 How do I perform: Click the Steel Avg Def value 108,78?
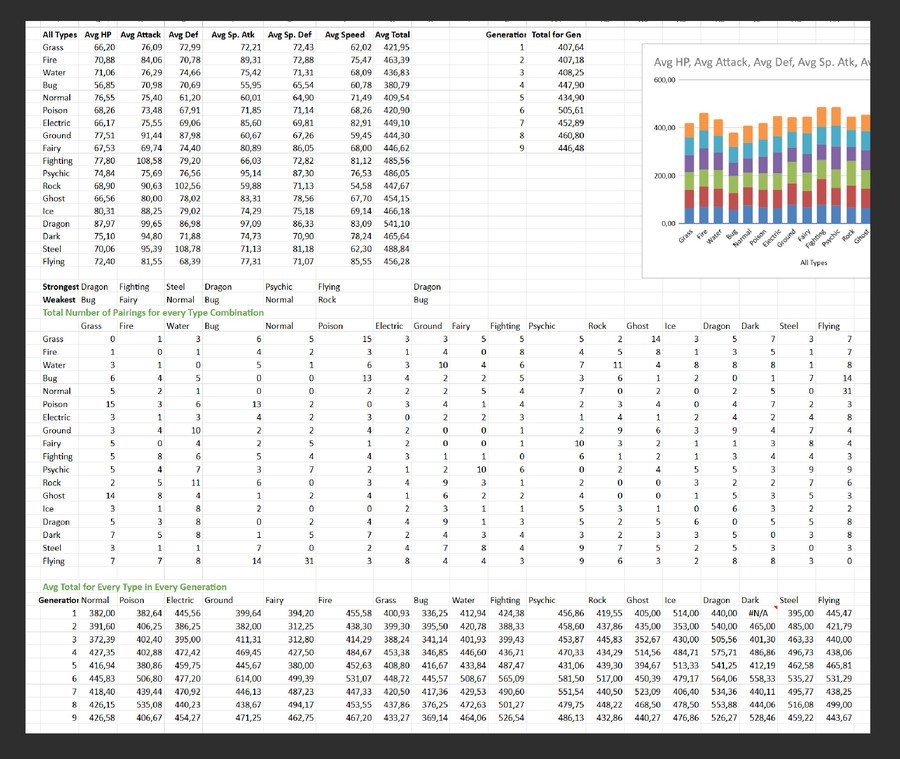(188, 249)
